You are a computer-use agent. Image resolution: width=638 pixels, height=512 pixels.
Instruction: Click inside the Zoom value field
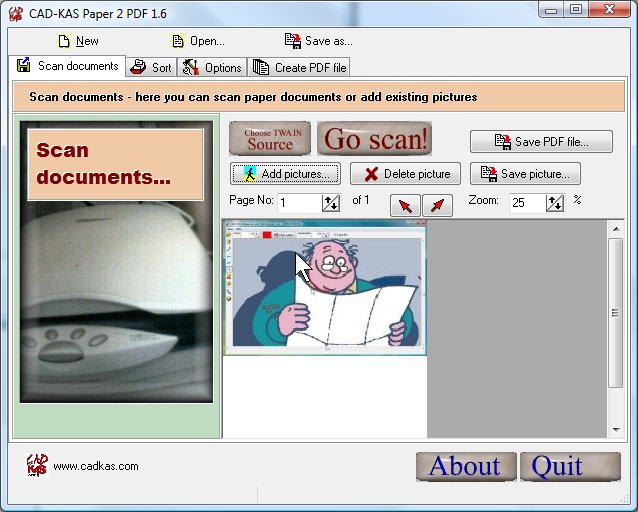pyautogui.click(x=525, y=203)
